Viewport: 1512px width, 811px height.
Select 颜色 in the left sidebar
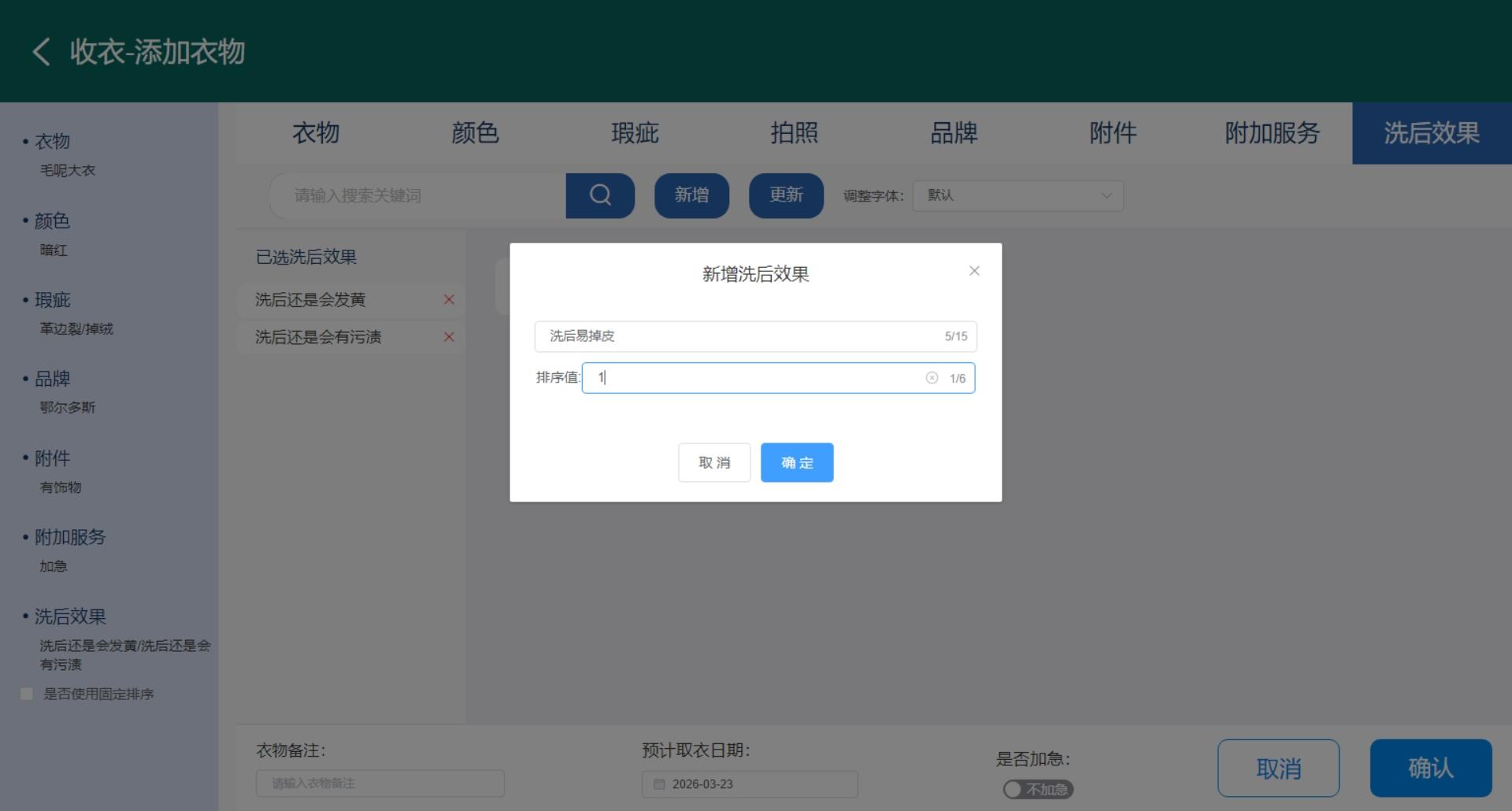tap(52, 220)
